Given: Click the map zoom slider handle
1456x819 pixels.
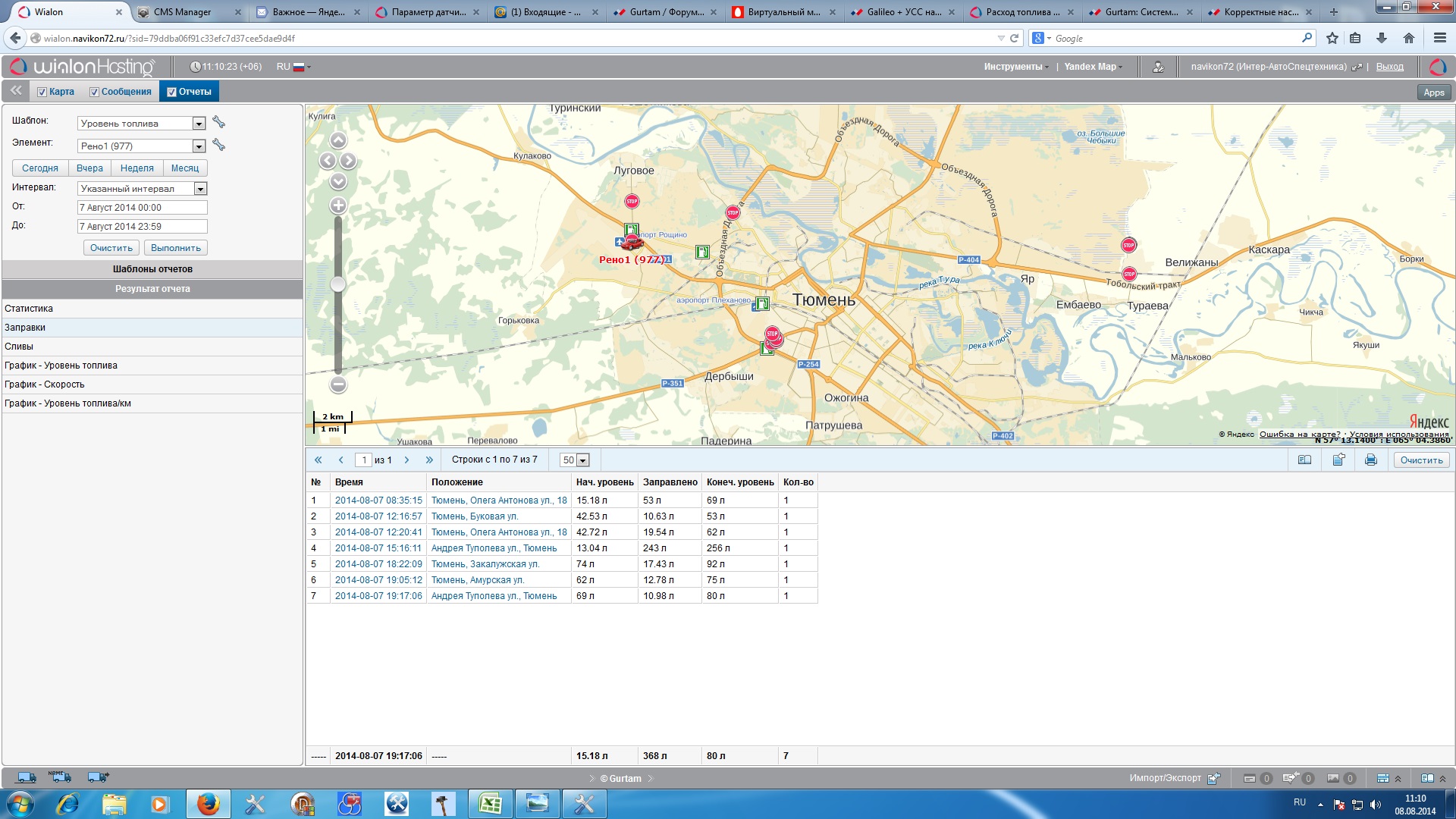Looking at the screenshot, I should (338, 284).
